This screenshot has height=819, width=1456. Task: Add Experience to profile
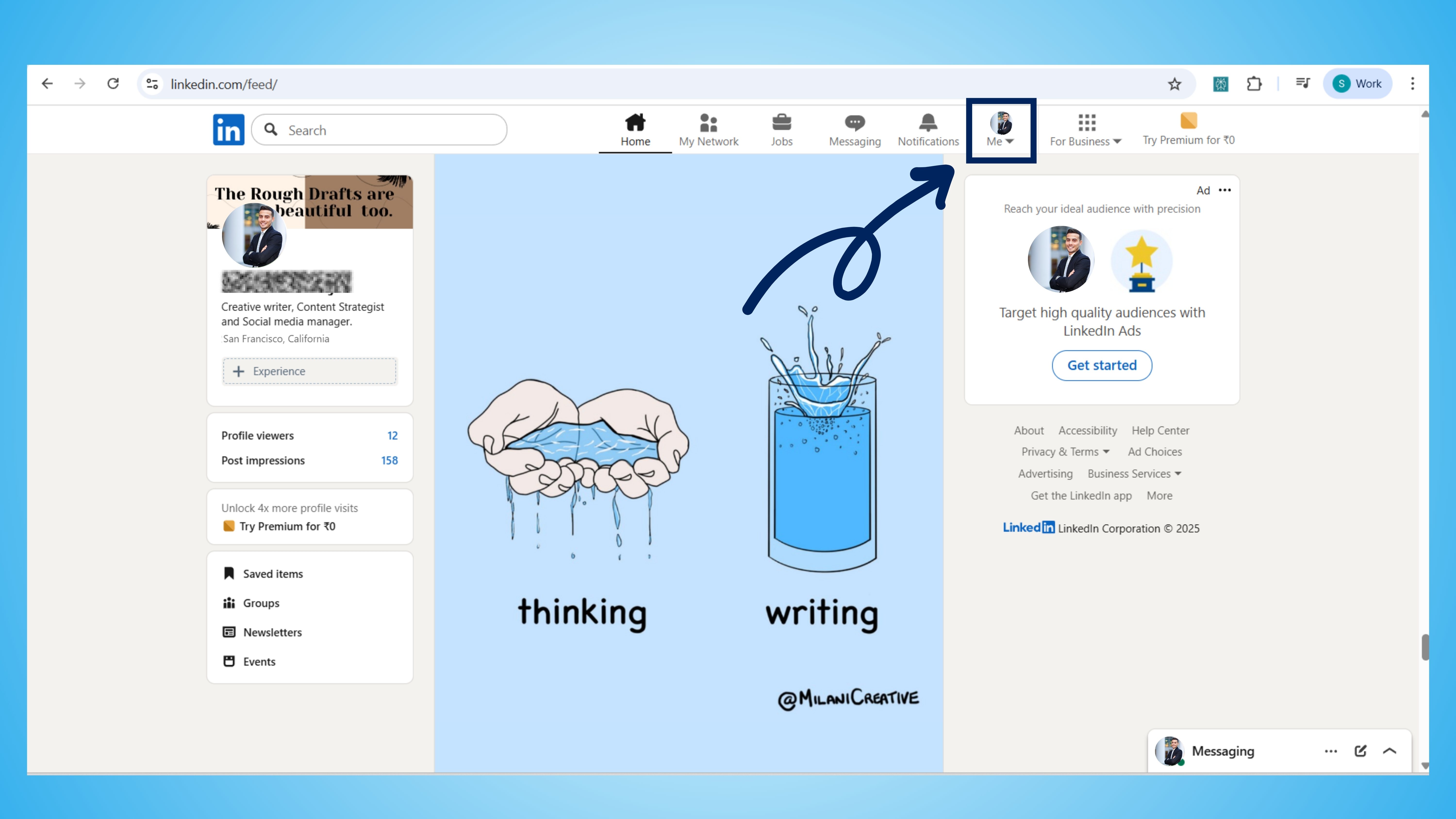coord(309,371)
